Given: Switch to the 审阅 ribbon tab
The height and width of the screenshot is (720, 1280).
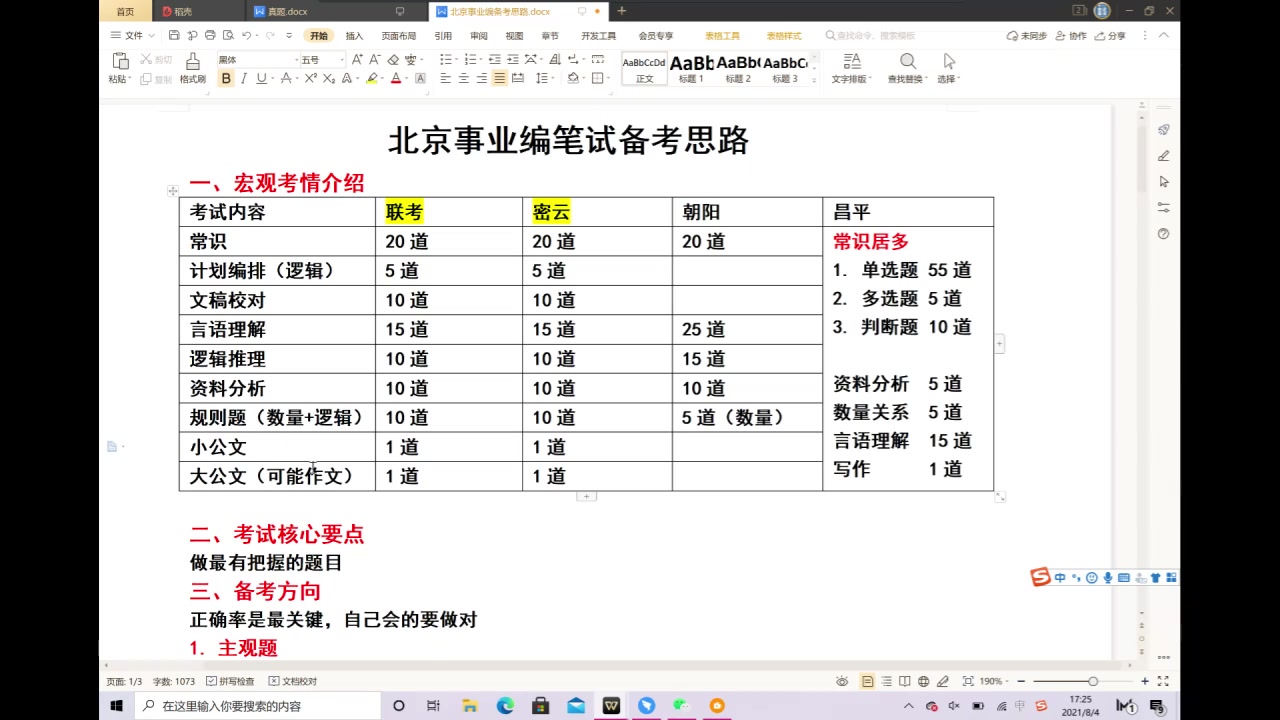Looking at the screenshot, I should pos(479,36).
